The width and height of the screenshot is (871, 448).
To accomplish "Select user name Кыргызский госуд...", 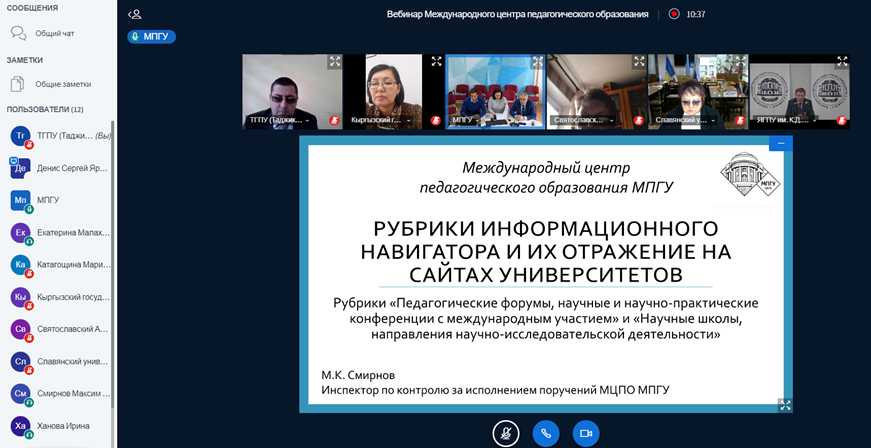I will tap(73, 296).
